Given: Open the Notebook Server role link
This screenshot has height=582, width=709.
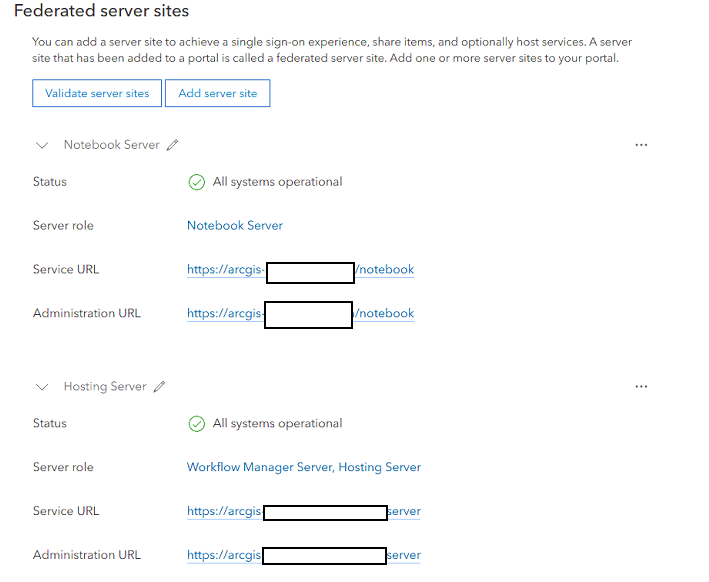Looking at the screenshot, I should [235, 226].
